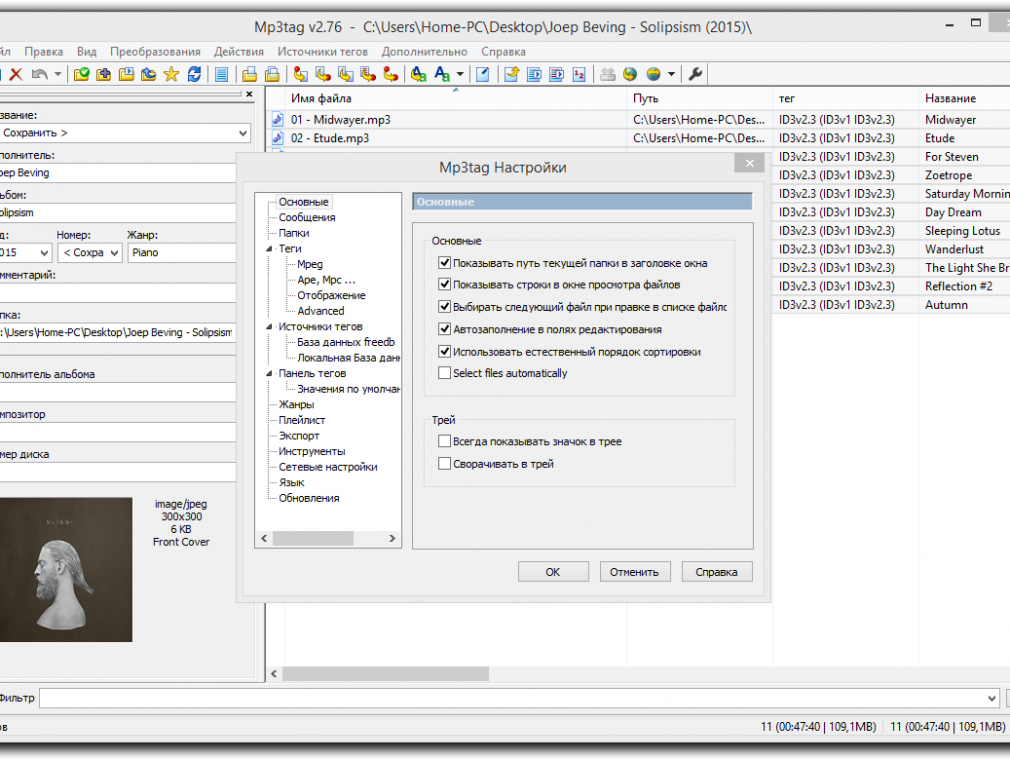The height and width of the screenshot is (761, 1010).
Task: Open the Правка menu
Action: (x=44, y=52)
